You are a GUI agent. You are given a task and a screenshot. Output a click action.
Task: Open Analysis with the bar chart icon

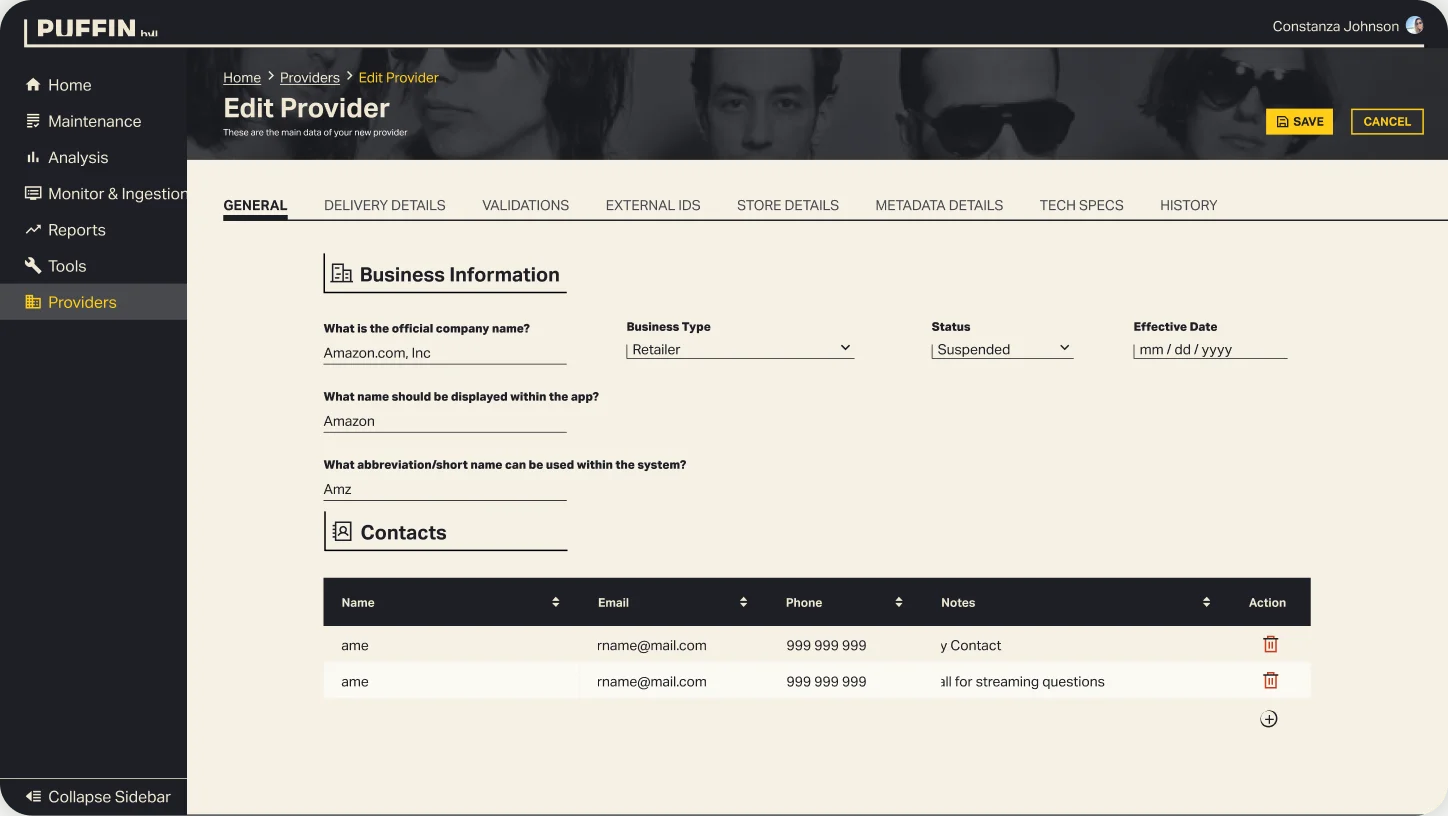click(x=33, y=157)
